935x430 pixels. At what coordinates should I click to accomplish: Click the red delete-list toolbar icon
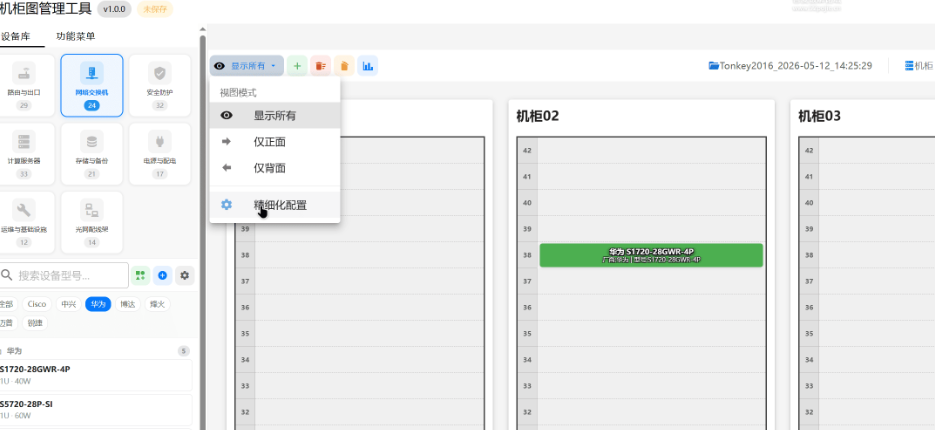coord(321,66)
